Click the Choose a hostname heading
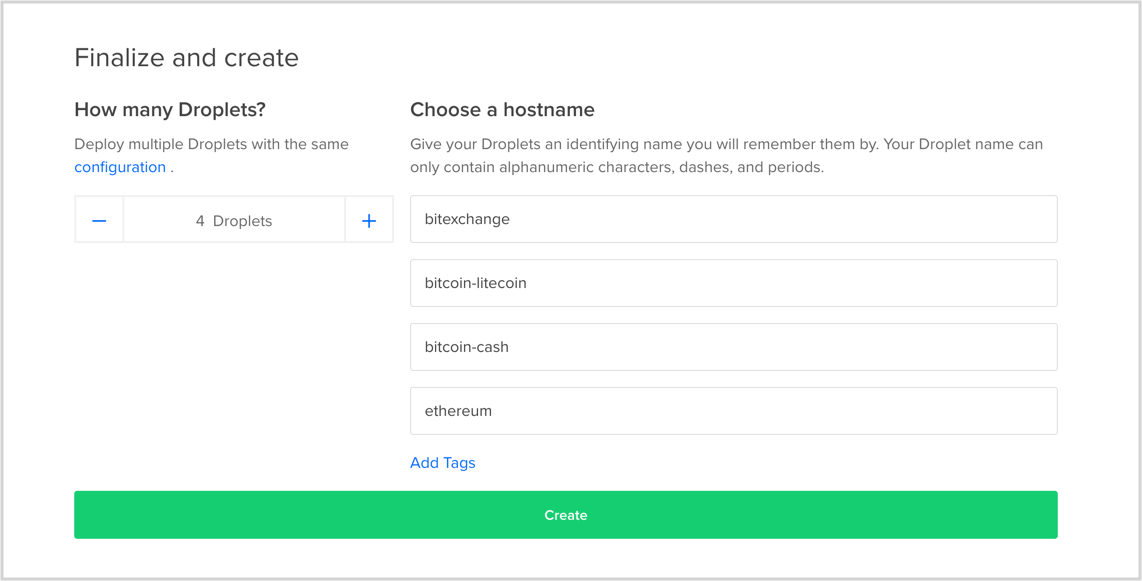The width and height of the screenshot is (1142, 581). (502, 110)
